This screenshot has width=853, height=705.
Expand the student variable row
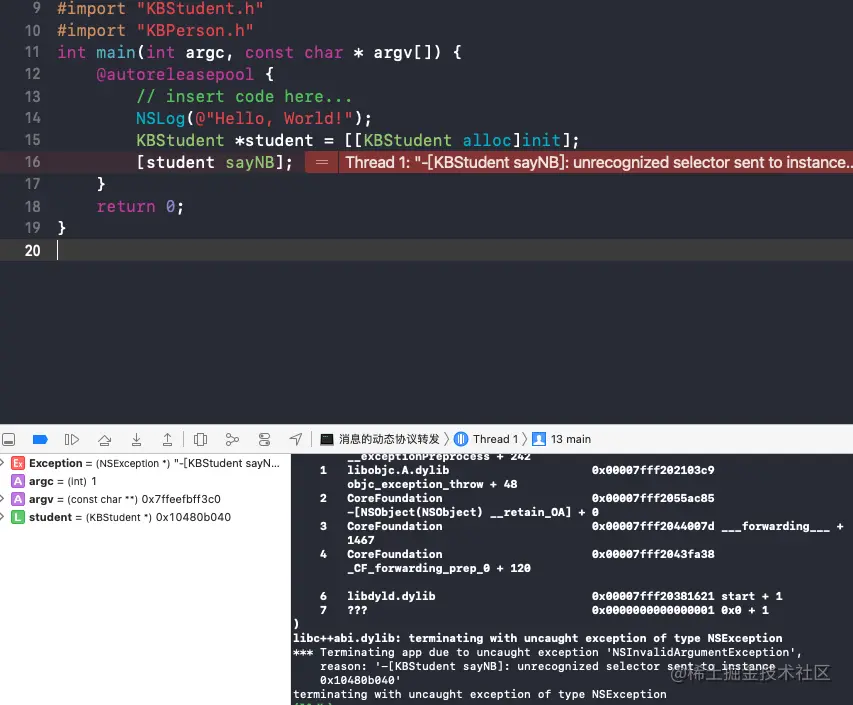(x=2, y=517)
